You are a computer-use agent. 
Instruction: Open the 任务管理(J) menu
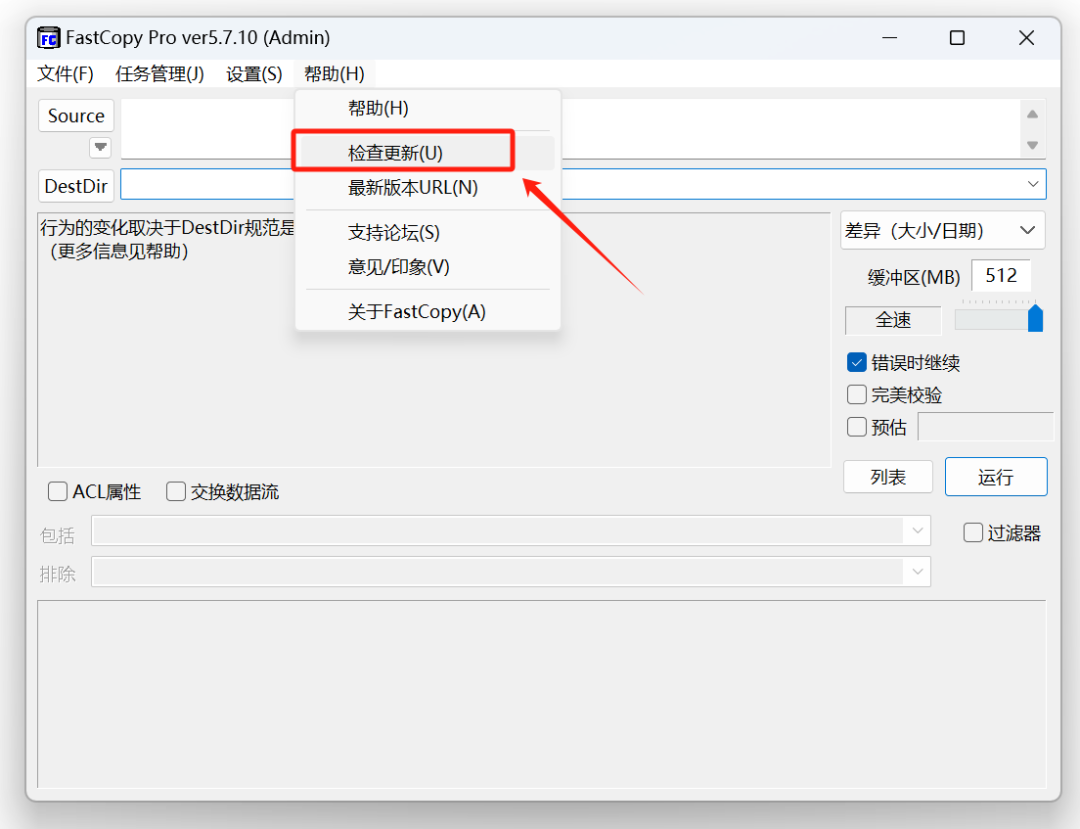click(x=159, y=74)
